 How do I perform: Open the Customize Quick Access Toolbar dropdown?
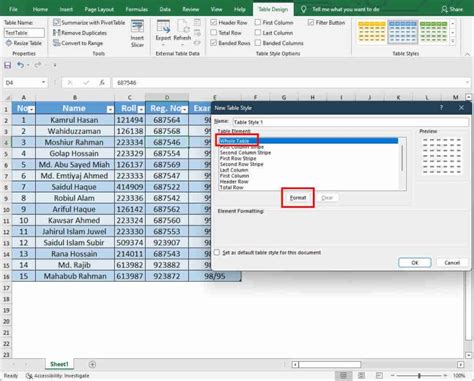tap(55, 65)
